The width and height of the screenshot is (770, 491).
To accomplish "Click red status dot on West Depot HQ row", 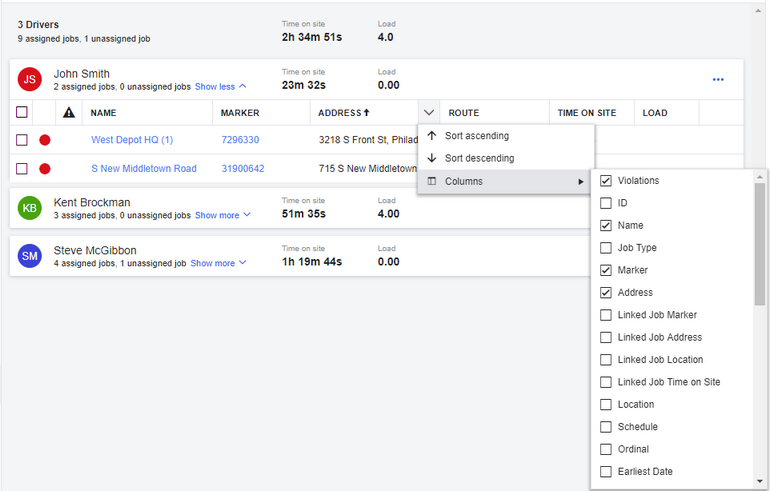I will point(45,140).
